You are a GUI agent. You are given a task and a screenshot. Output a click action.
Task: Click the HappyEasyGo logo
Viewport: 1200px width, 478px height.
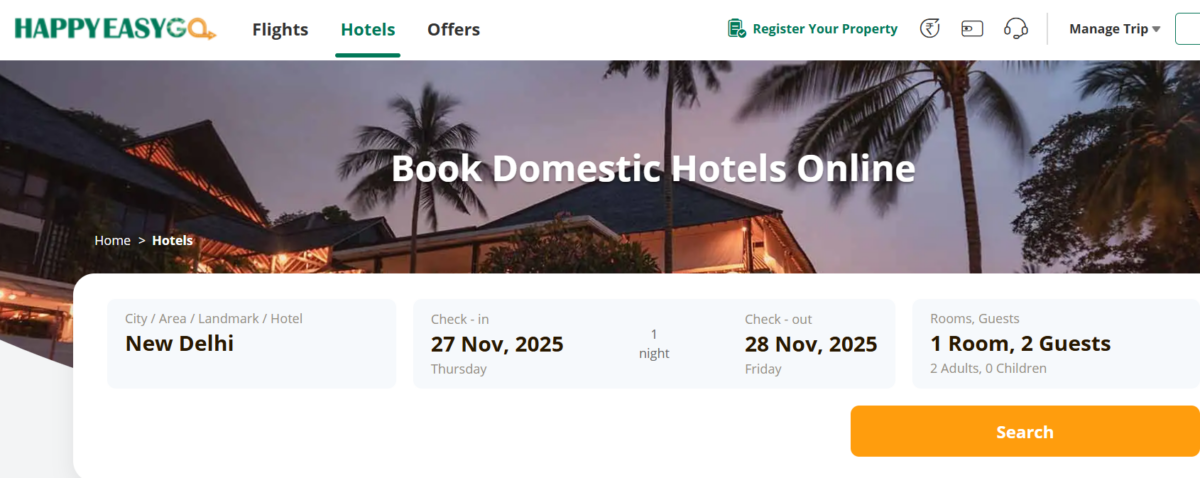click(x=115, y=29)
